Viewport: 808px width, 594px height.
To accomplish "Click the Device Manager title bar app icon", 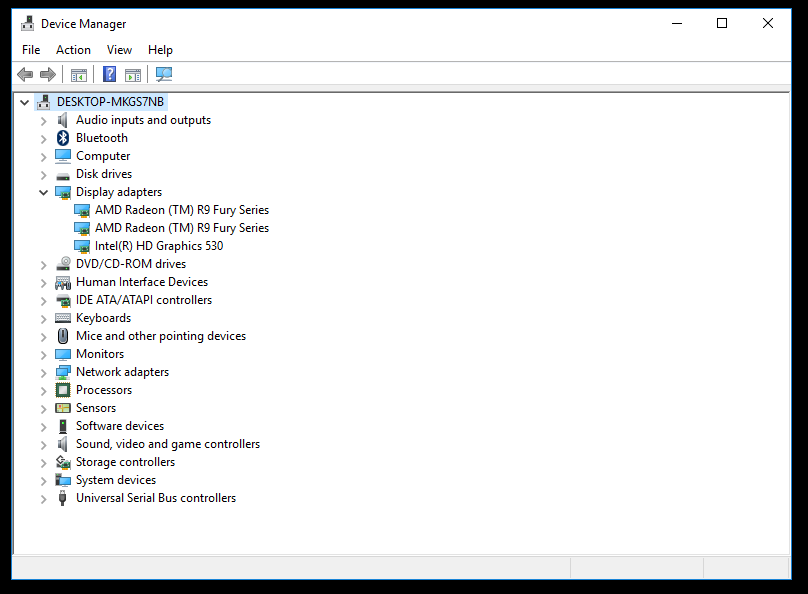I will point(27,24).
